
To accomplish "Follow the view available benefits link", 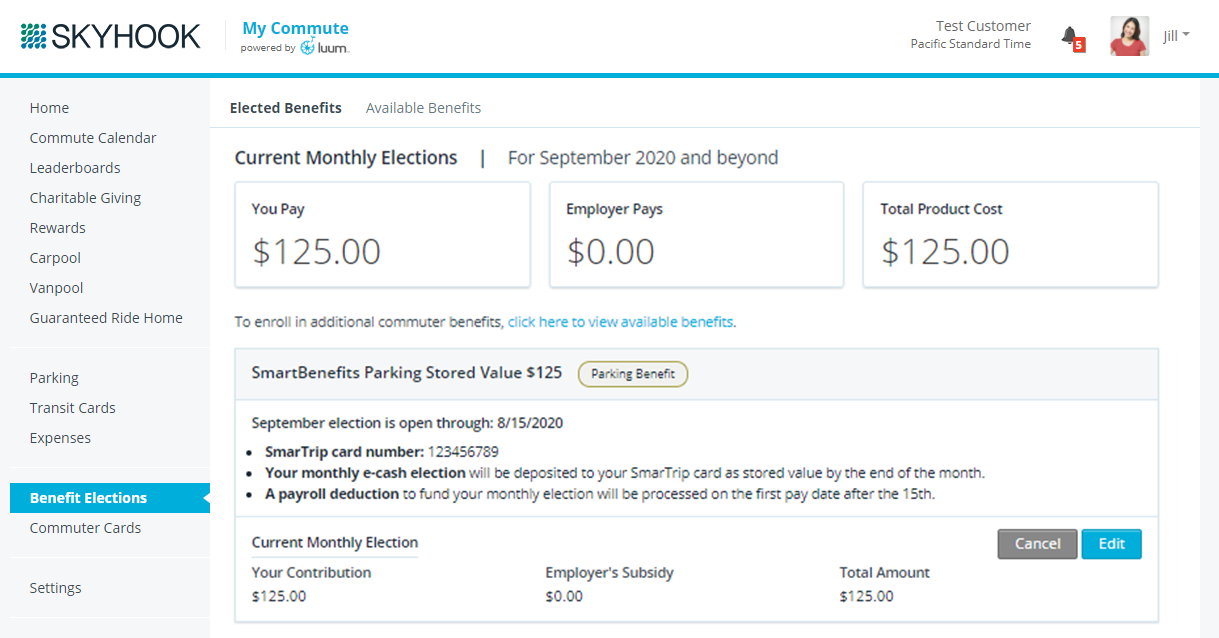I will (x=620, y=322).
